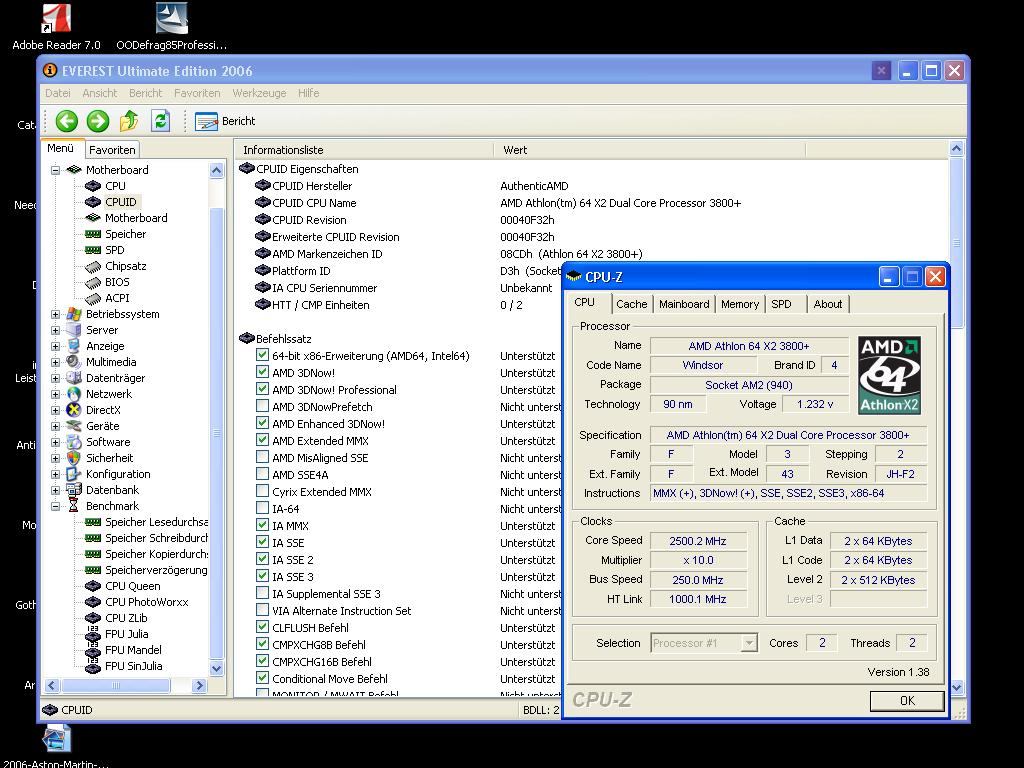
Task: Open the Ansicht menu
Action: (99, 93)
